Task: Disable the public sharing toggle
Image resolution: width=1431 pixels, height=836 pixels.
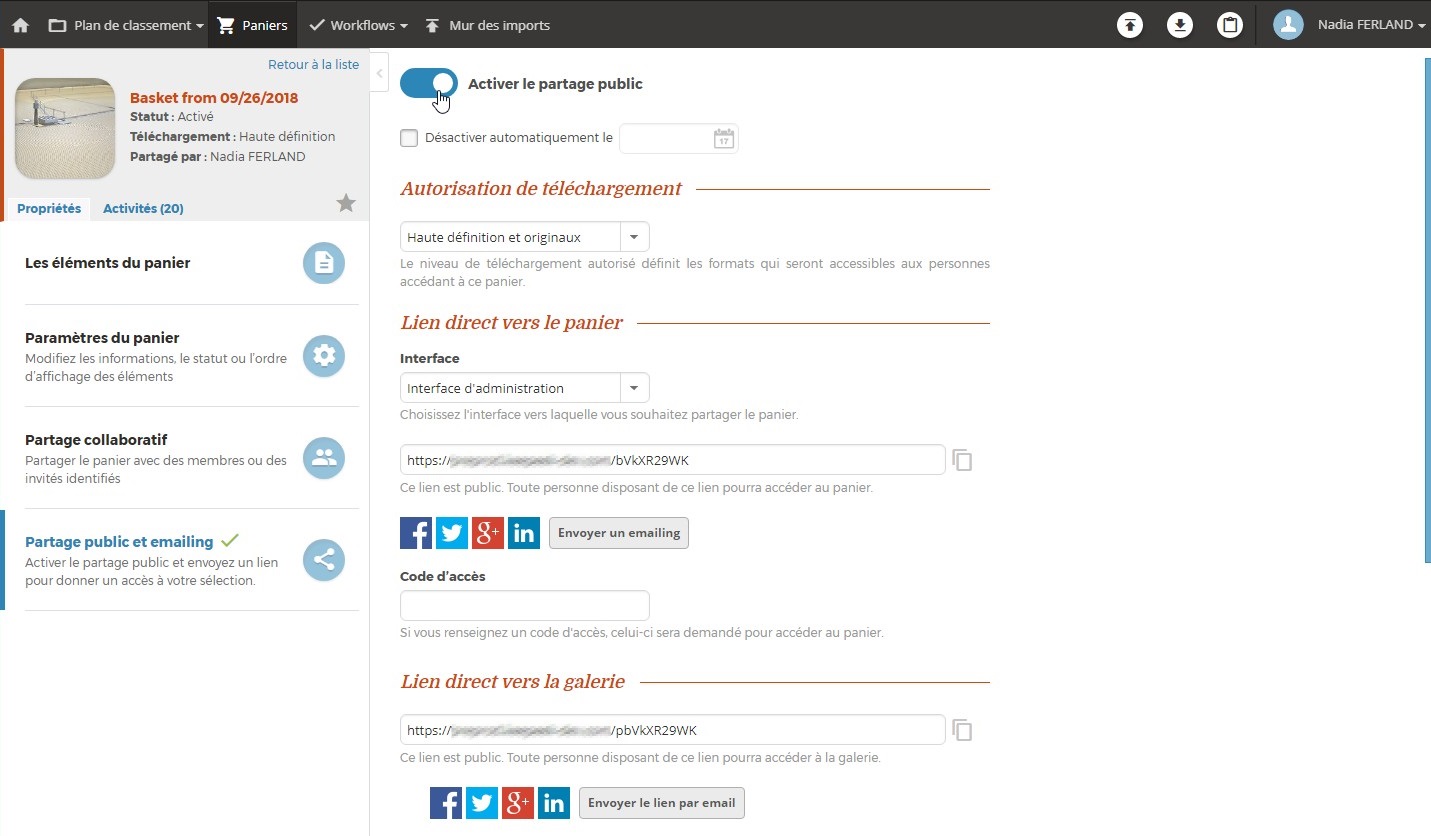Action: click(x=429, y=84)
